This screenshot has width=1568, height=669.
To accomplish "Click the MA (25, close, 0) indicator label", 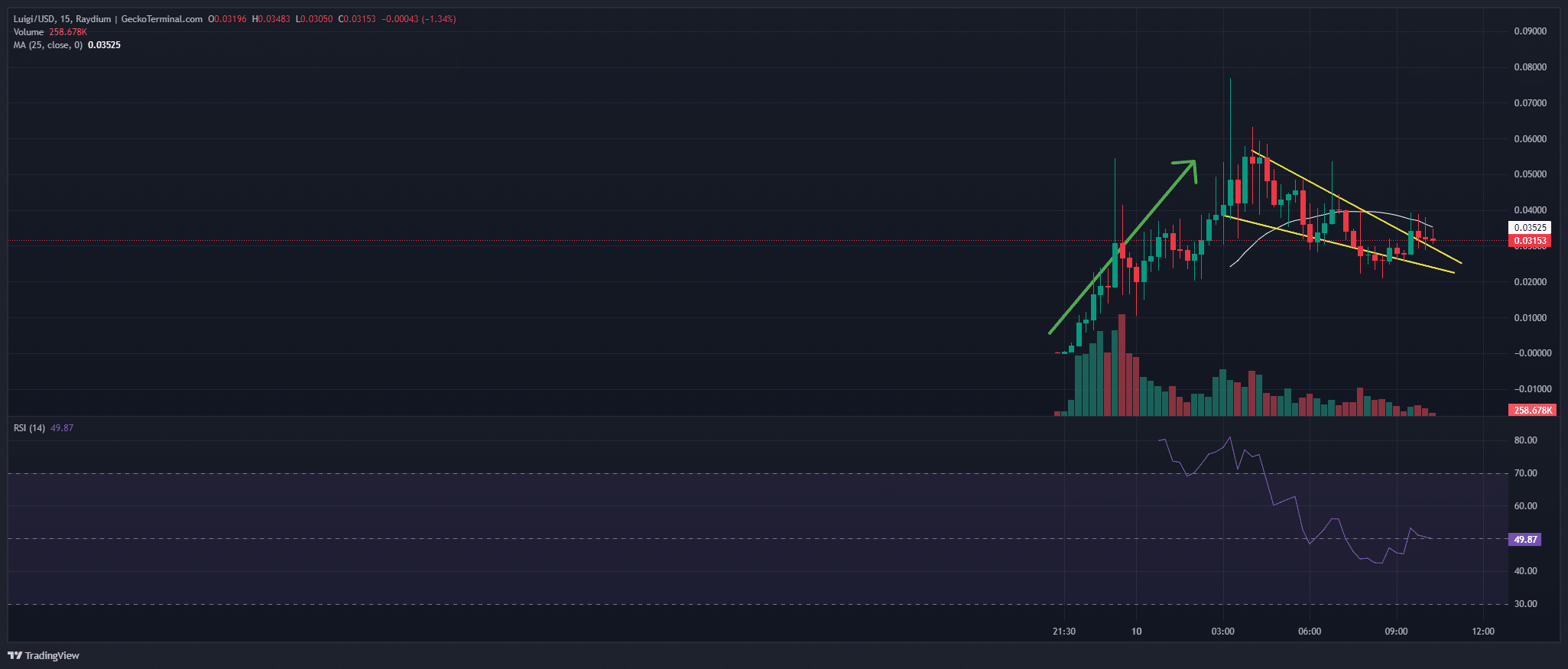I will pos(47,45).
